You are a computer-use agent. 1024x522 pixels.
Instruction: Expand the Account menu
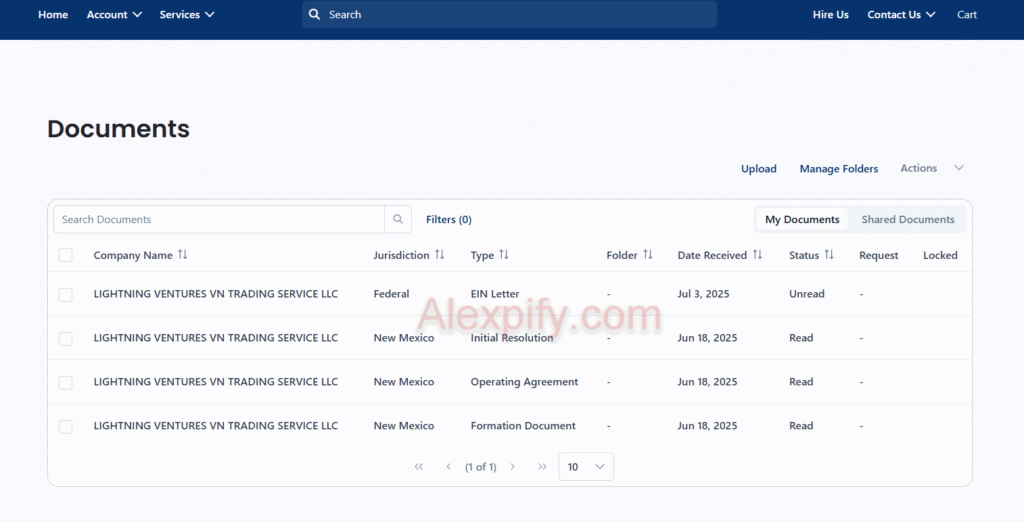coord(114,15)
